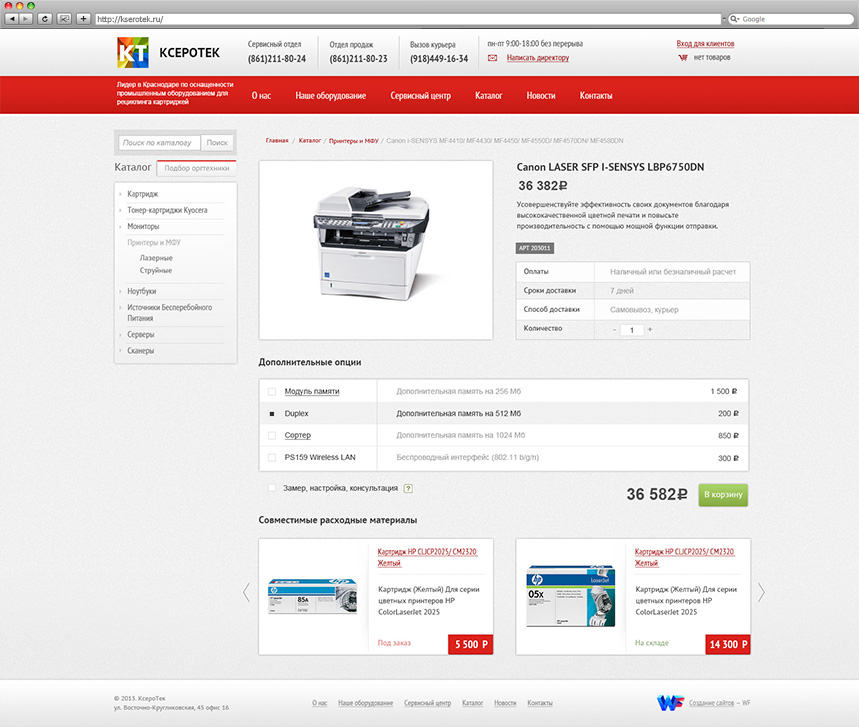Open cartridge link priced 14 300 Р

[x=684, y=557]
